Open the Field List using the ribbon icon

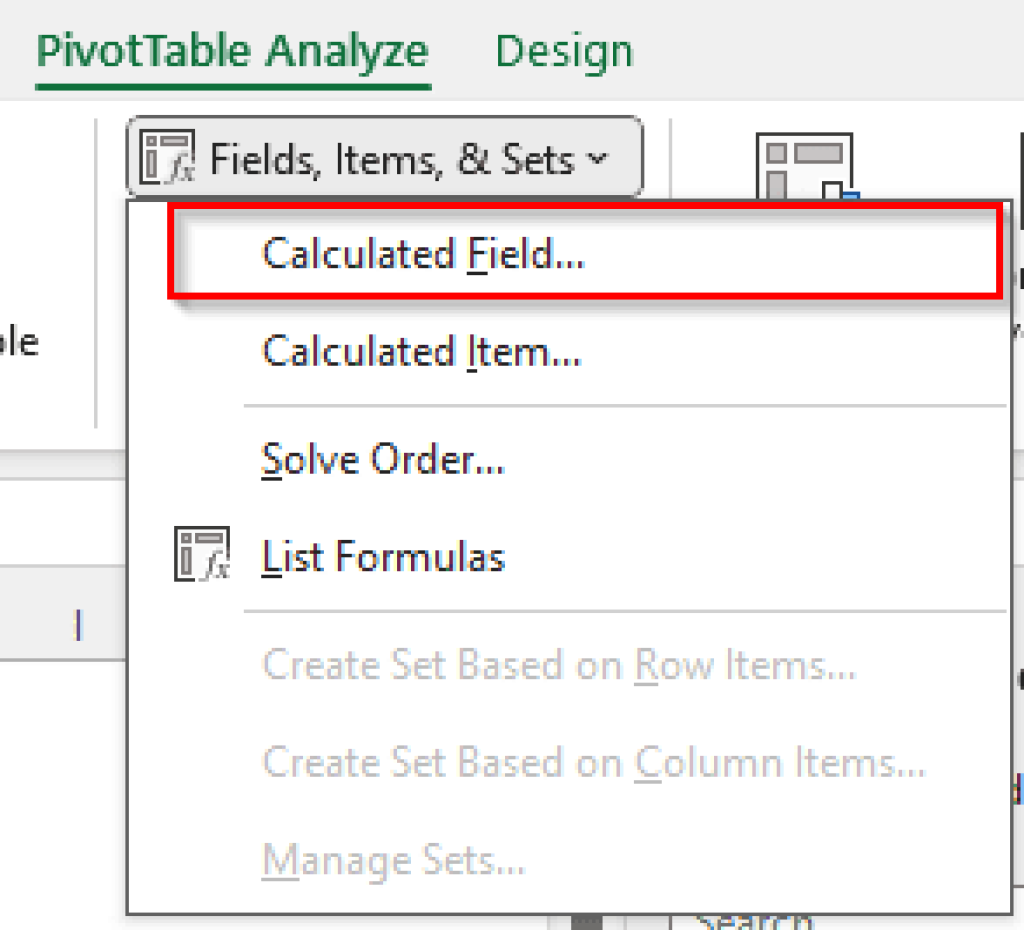click(x=806, y=160)
